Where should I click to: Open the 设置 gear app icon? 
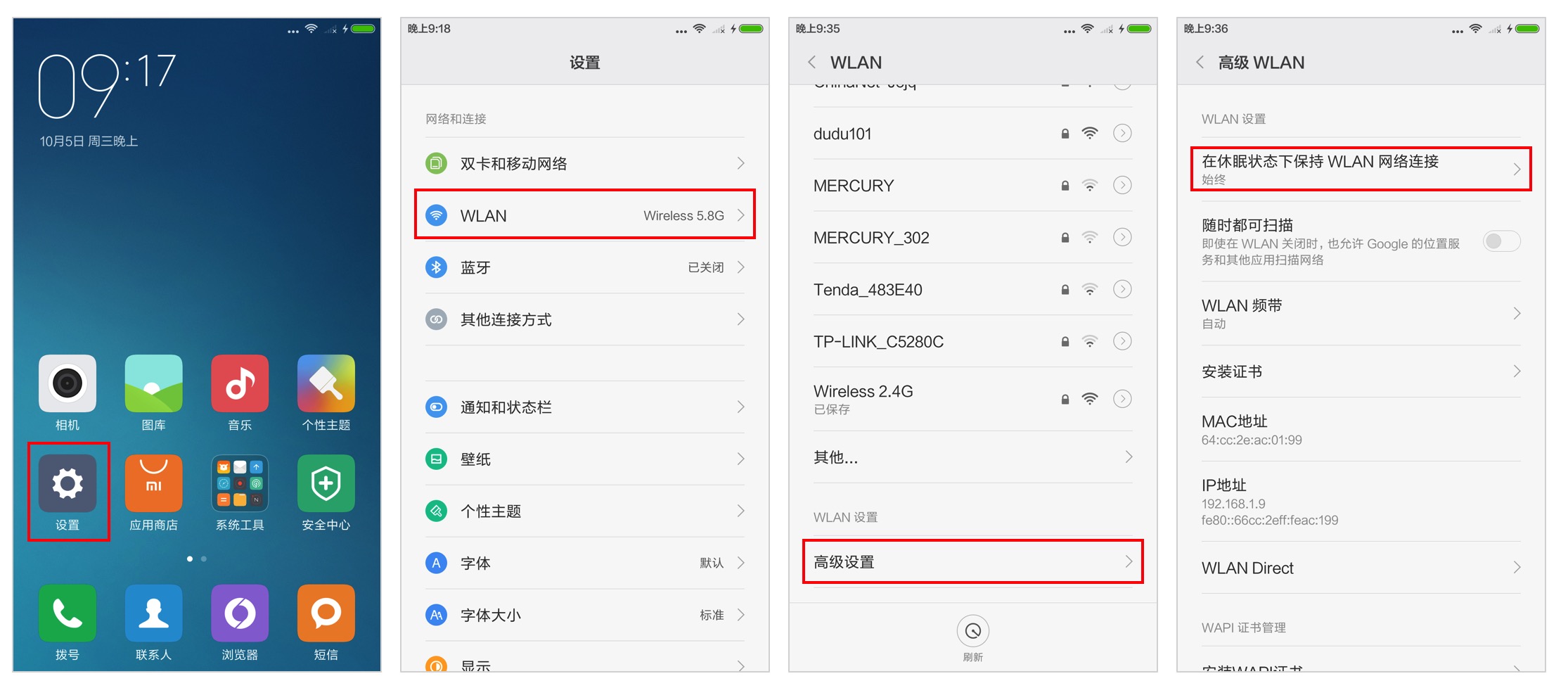(x=68, y=483)
